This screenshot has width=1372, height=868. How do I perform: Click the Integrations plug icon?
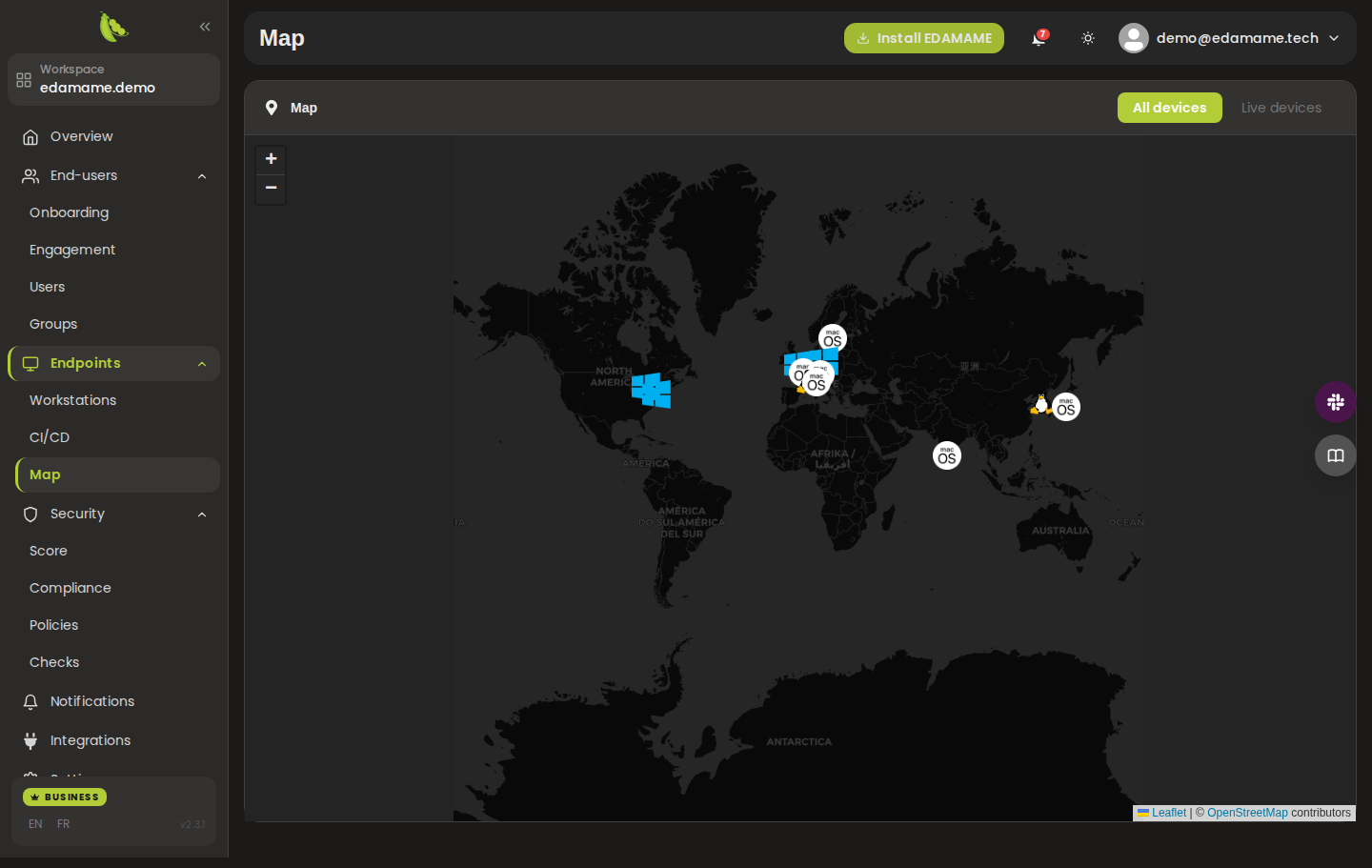click(30, 741)
